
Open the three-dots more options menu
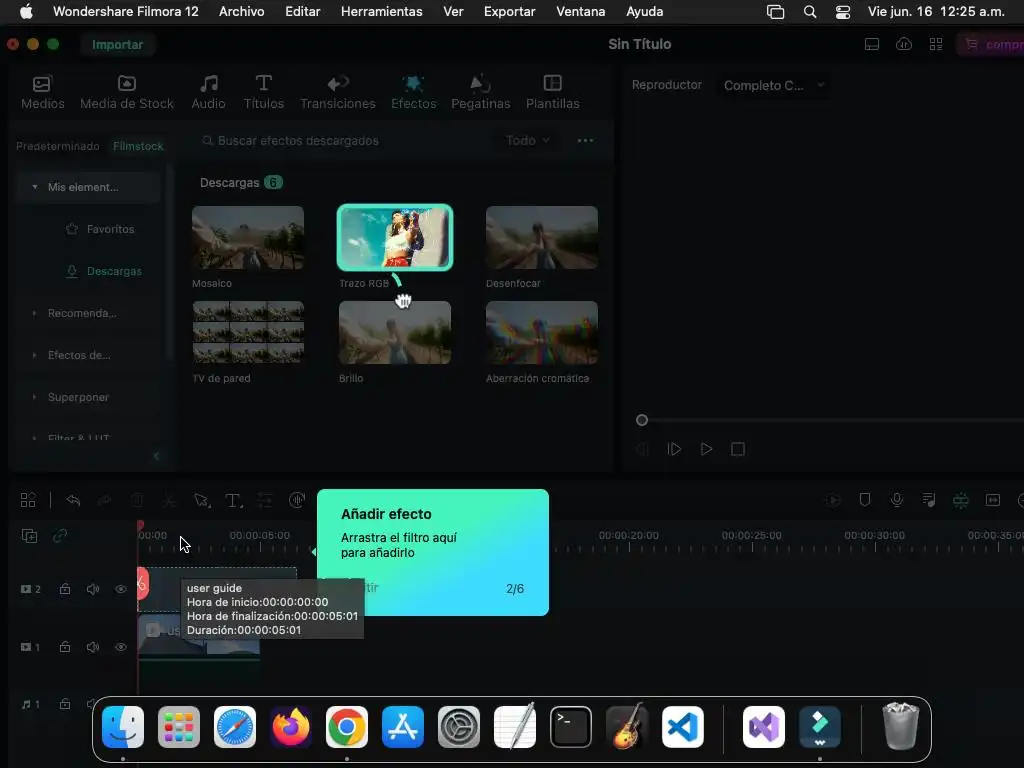(x=585, y=140)
